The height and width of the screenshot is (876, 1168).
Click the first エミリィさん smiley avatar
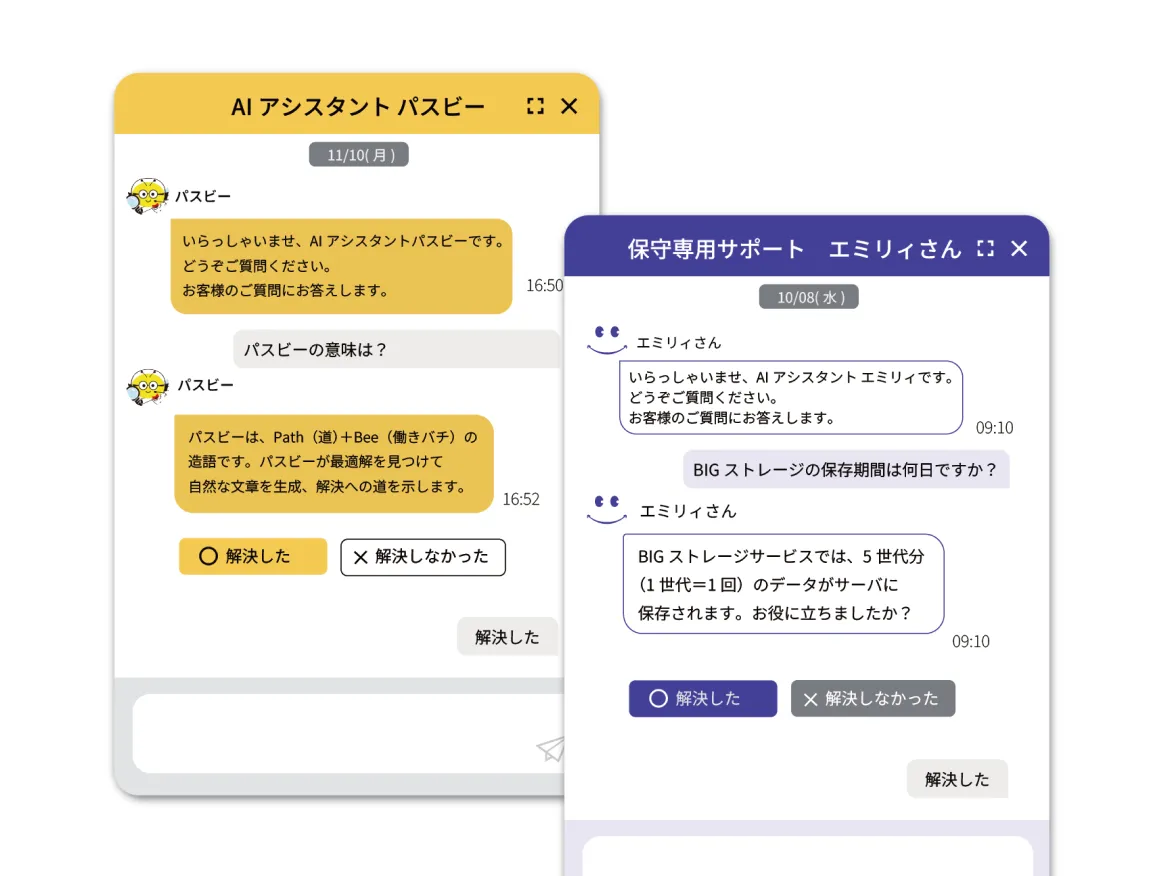tap(606, 339)
